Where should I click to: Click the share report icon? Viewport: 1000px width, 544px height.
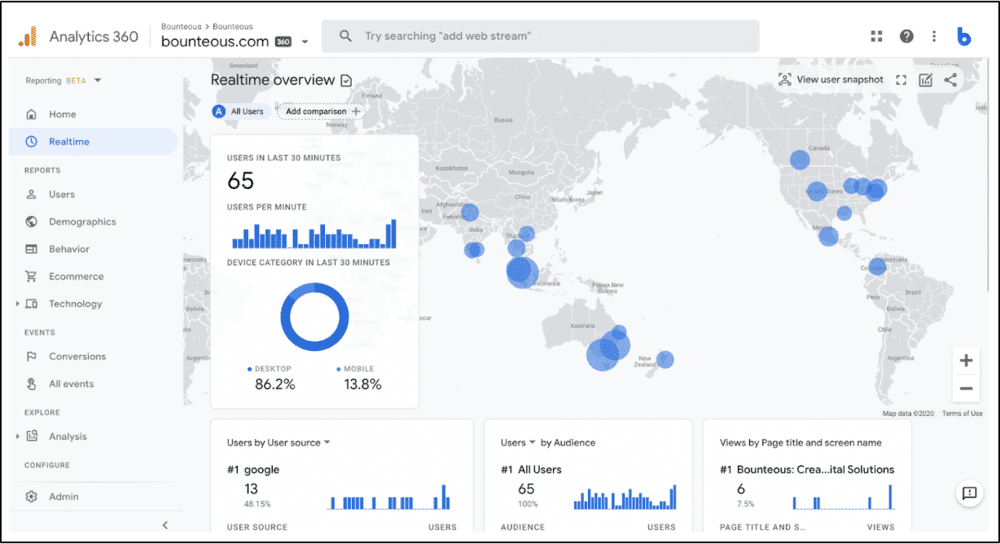click(x=950, y=80)
